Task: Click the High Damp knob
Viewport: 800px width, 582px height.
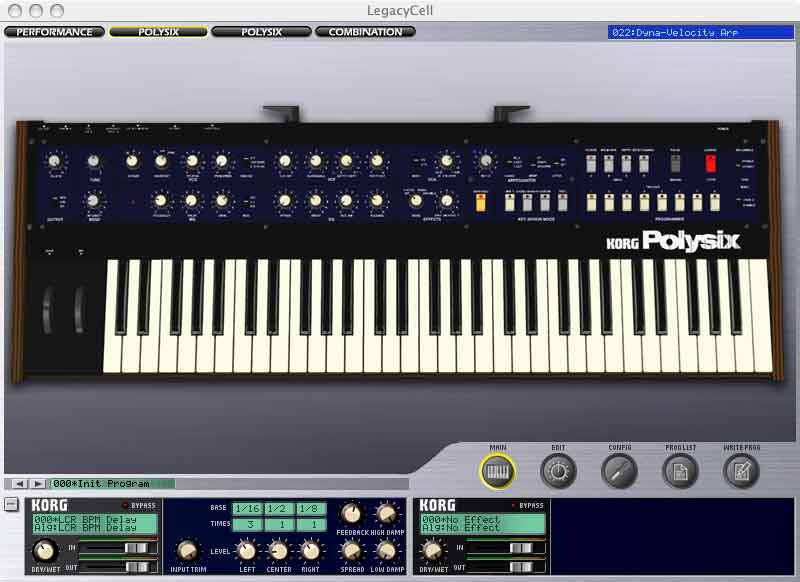Action: click(x=386, y=514)
